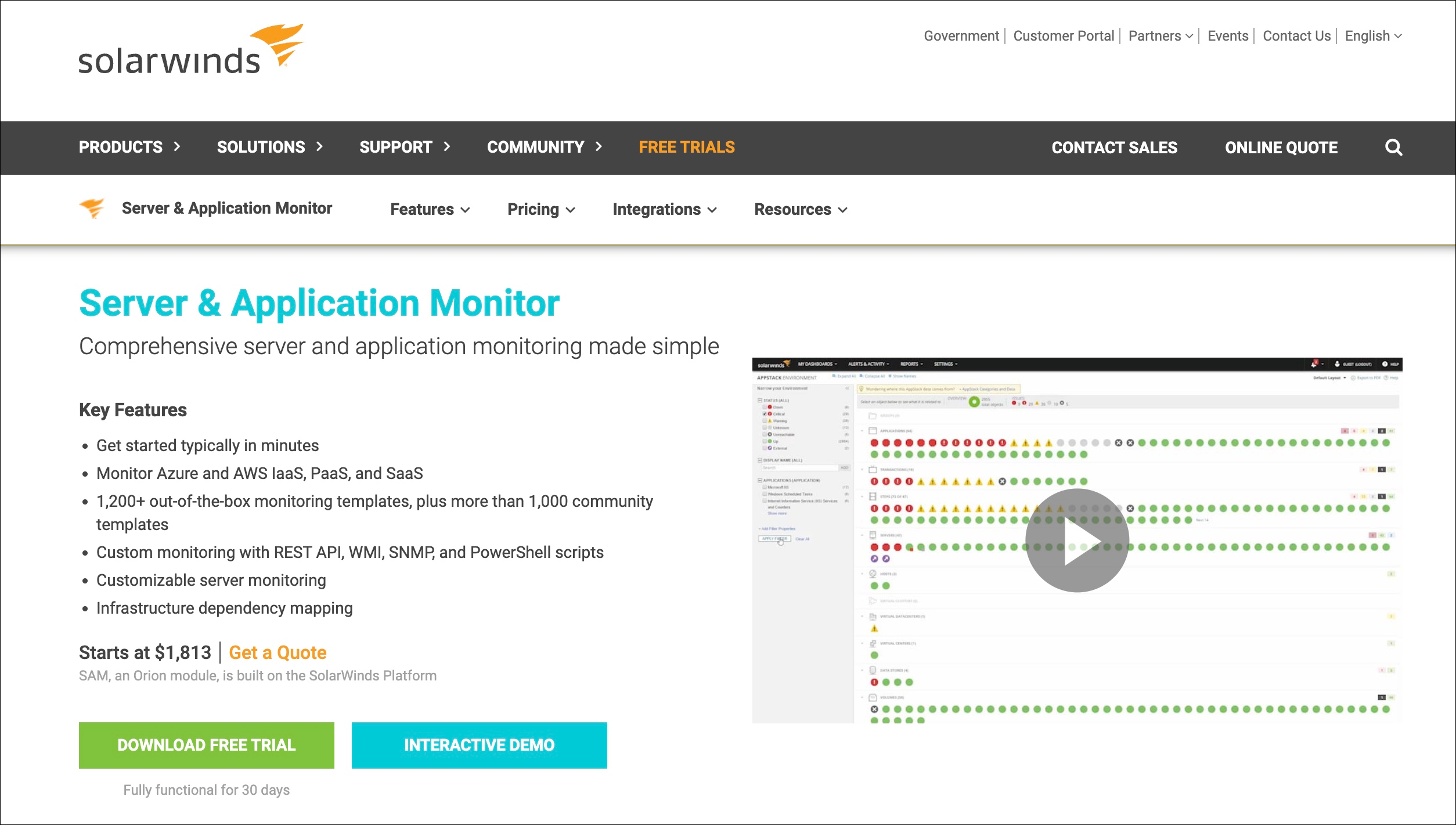
Task: Click the yellow Warning triangle status icon
Action: tap(770, 421)
